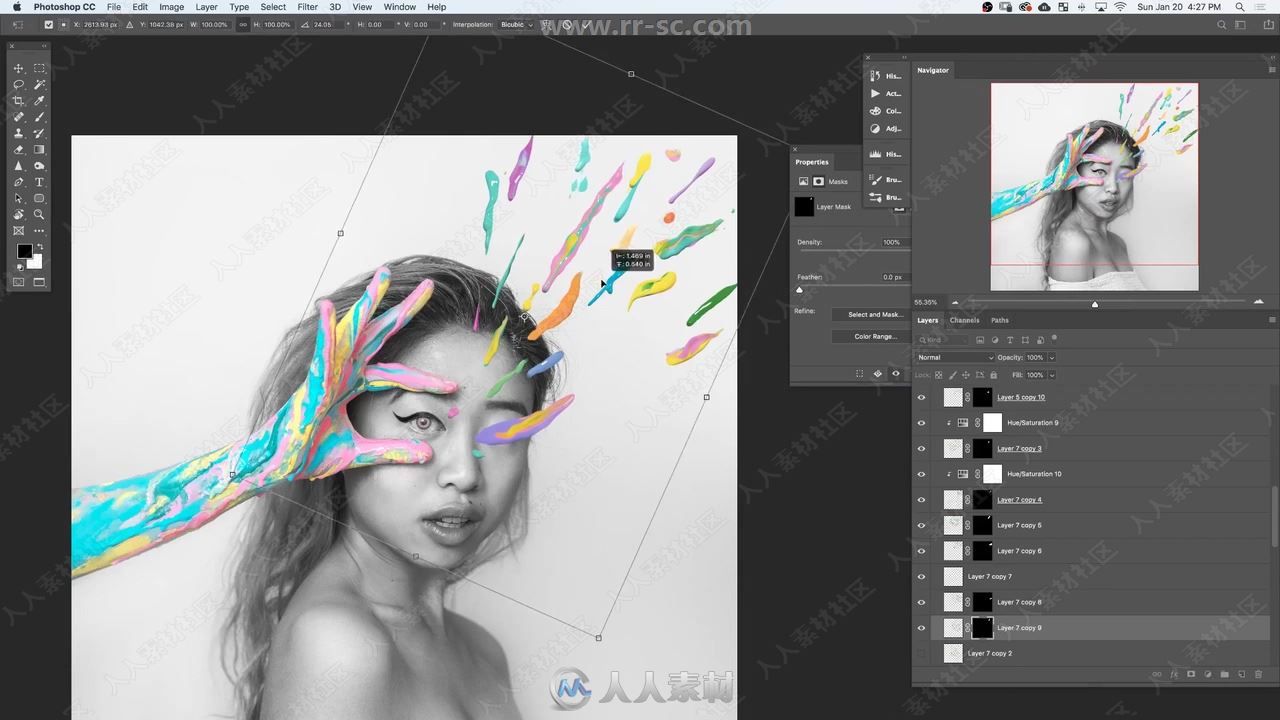This screenshot has width=1280, height=720.
Task: Select the Brush tool
Action: (x=40, y=117)
